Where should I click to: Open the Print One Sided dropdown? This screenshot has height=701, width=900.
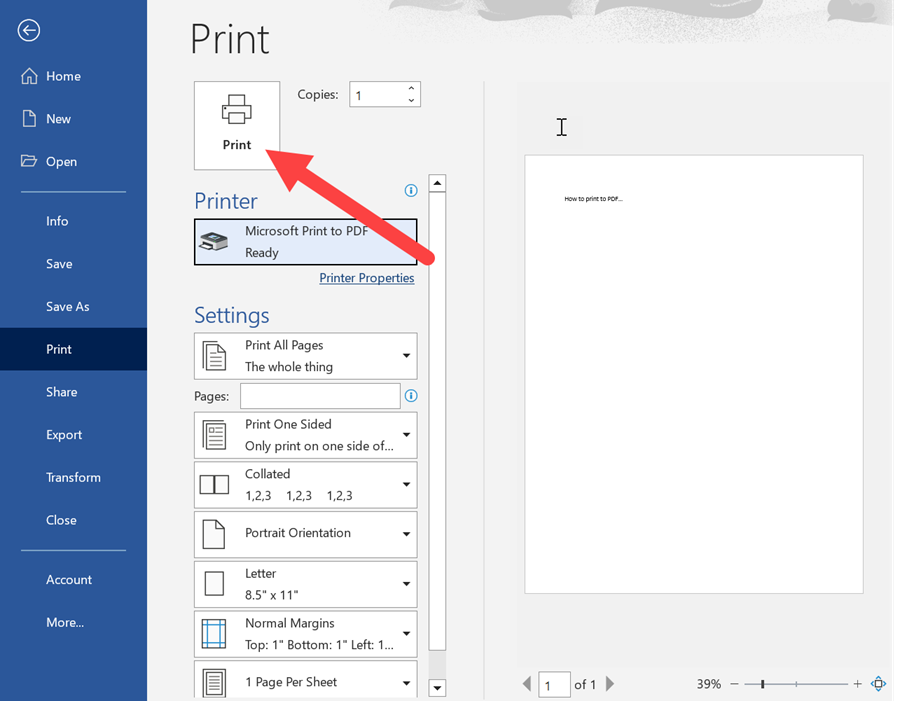coord(305,435)
